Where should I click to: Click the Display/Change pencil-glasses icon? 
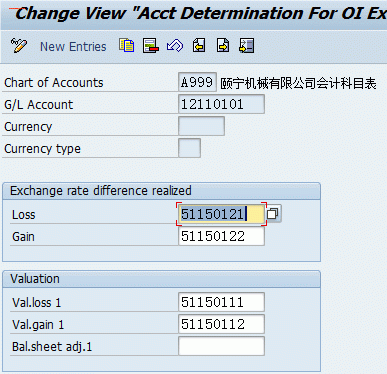coord(19,46)
